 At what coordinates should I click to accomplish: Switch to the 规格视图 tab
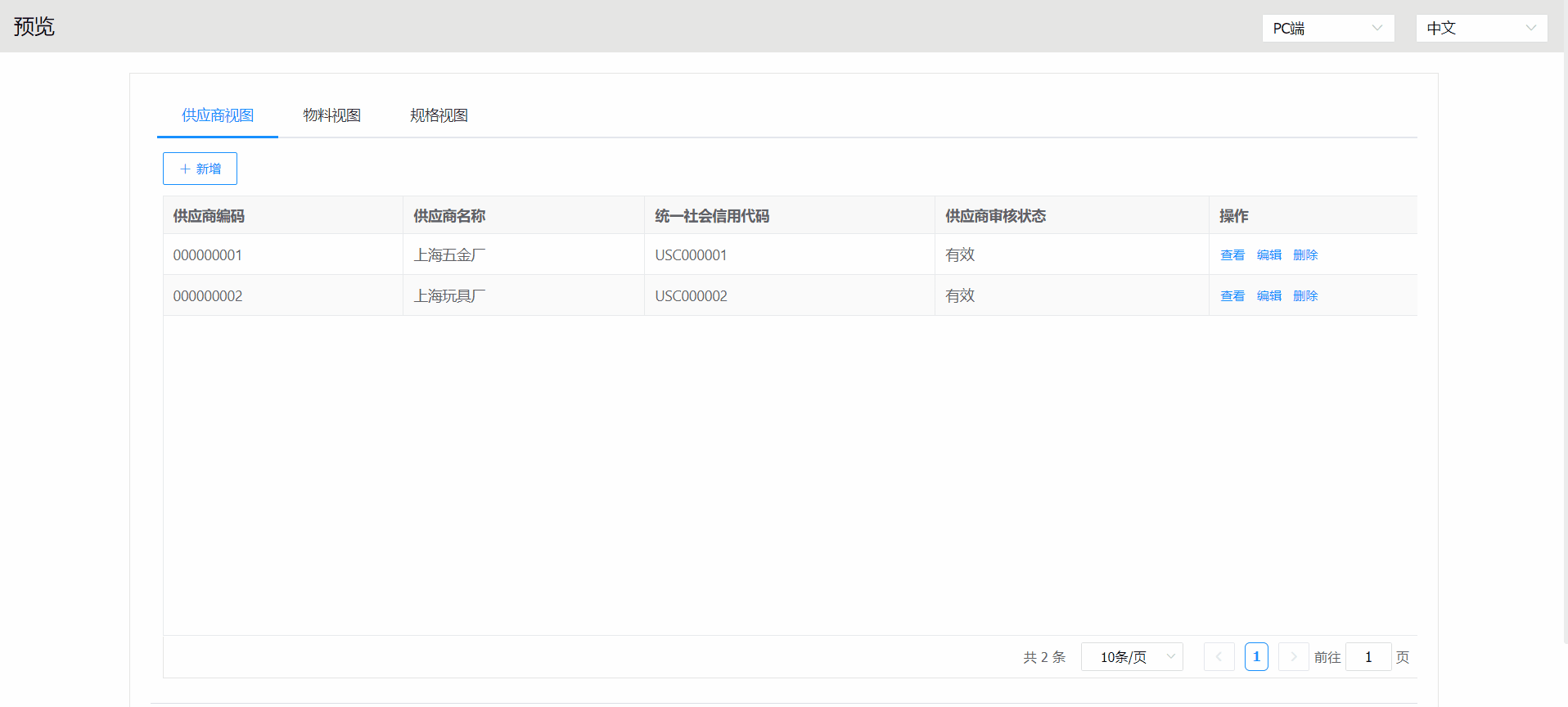click(x=439, y=115)
